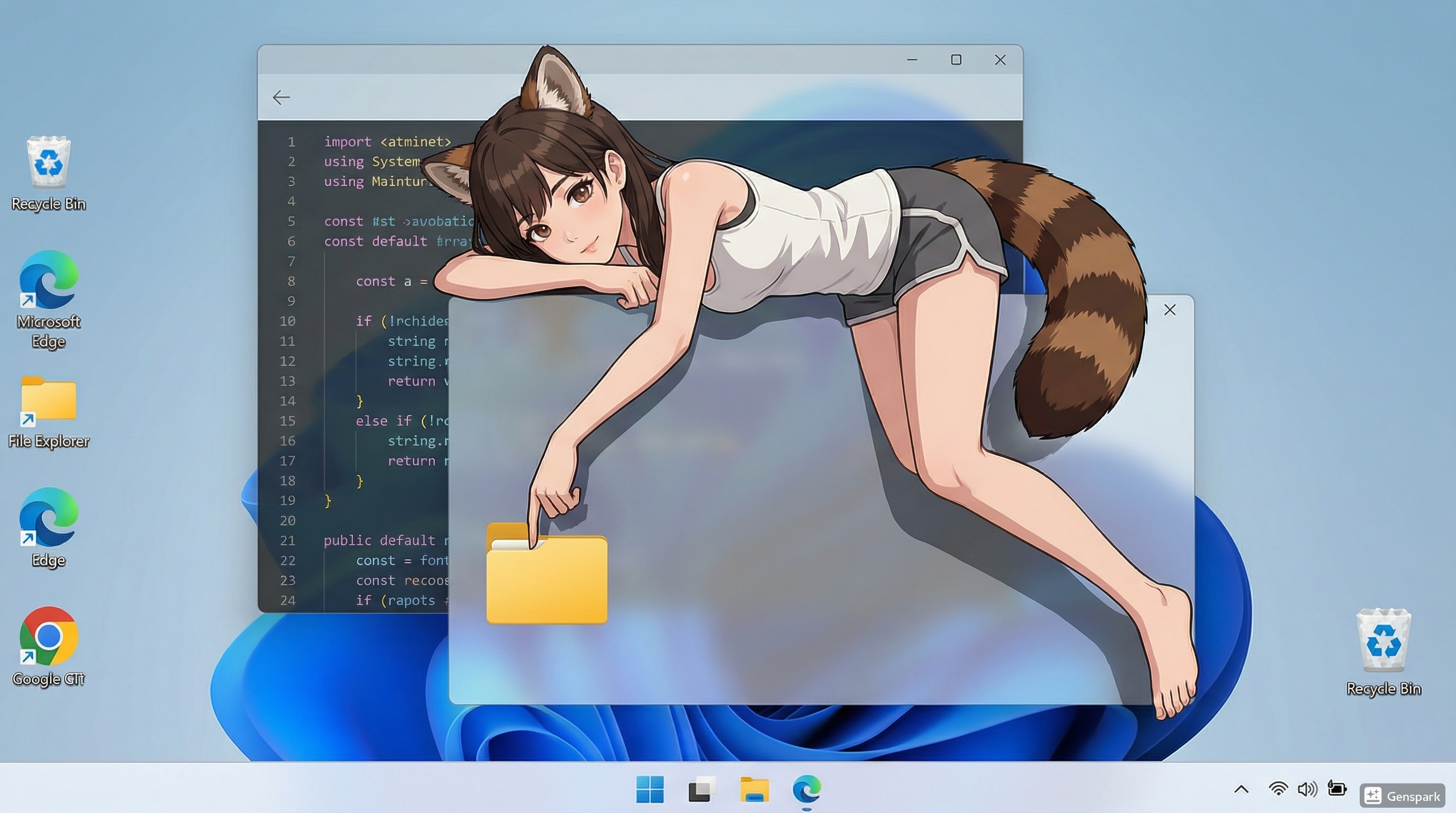Switch to Edge on the taskbar
Image resolution: width=1456 pixels, height=813 pixels.
[x=806, y=789]
